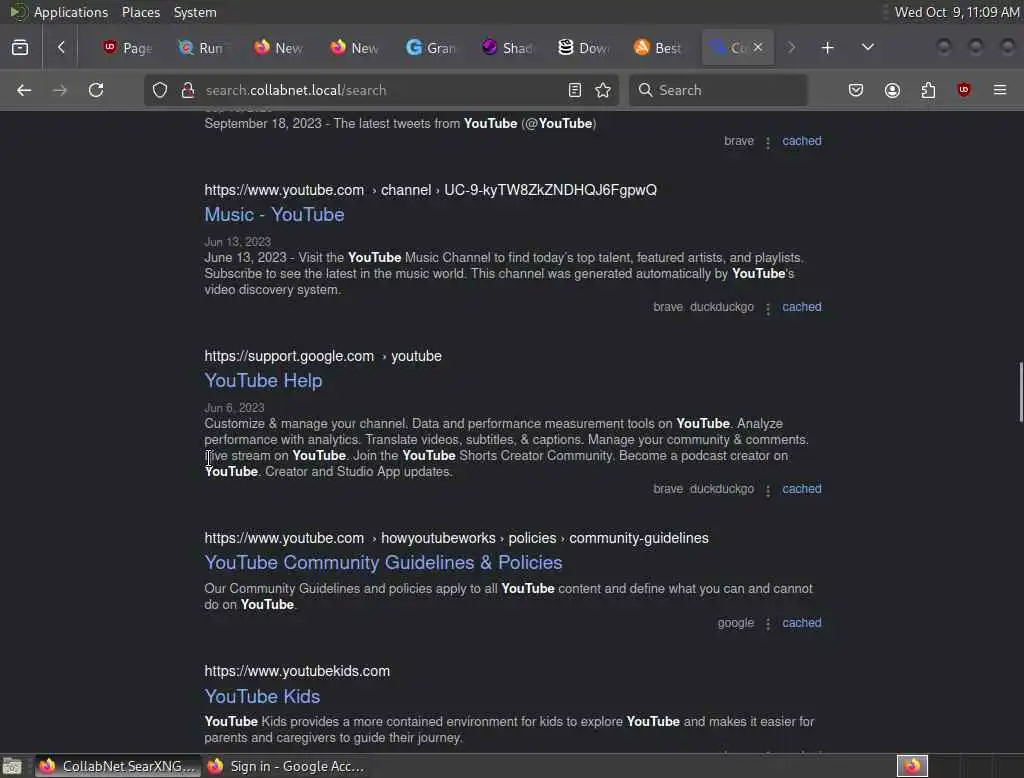Click the show desktop icon in taskbar

[12, 766]
